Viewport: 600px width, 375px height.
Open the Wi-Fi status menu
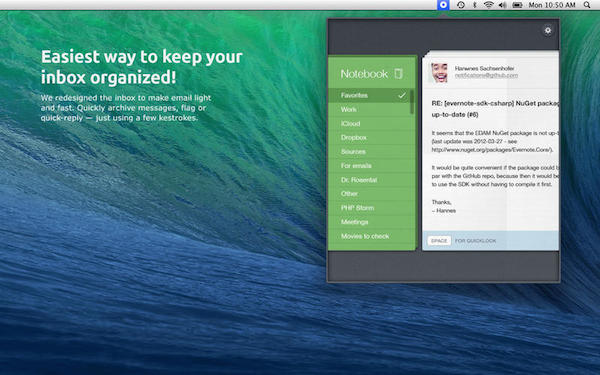tap(488, 5)
